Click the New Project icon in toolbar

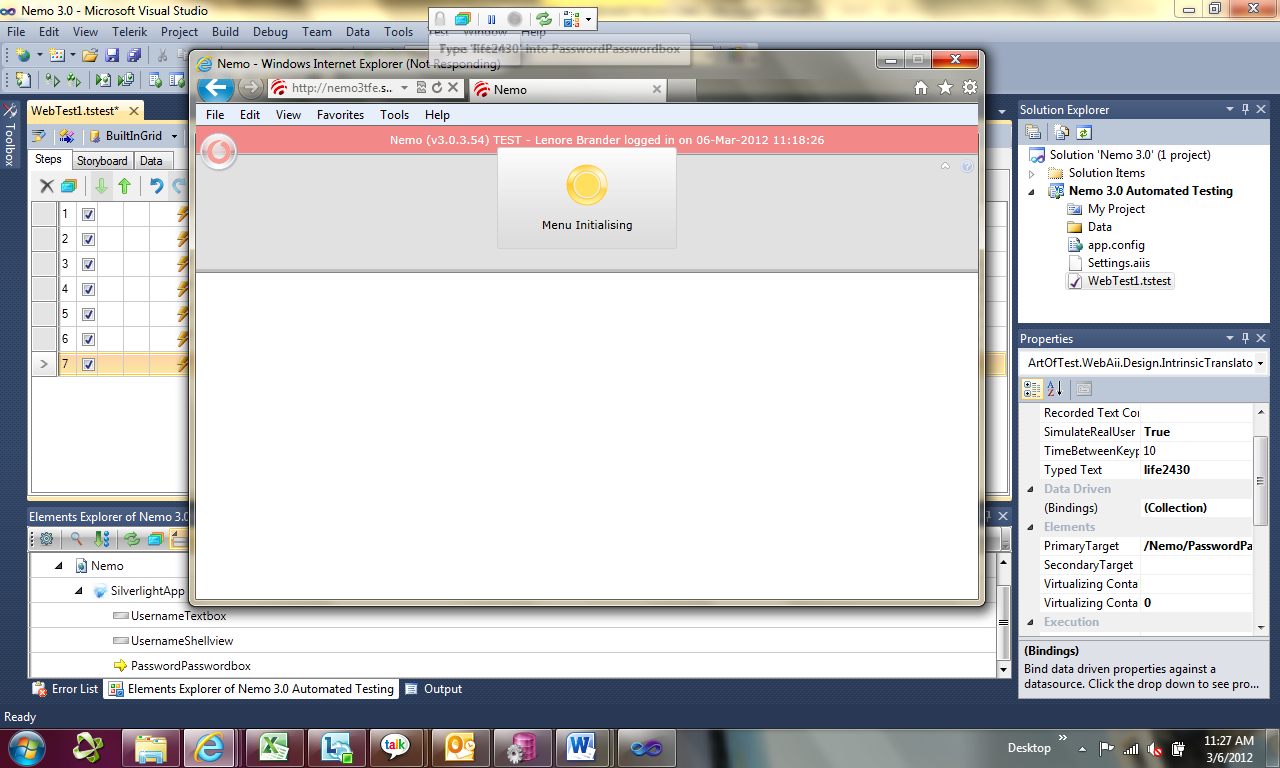[x=23, y=55]
